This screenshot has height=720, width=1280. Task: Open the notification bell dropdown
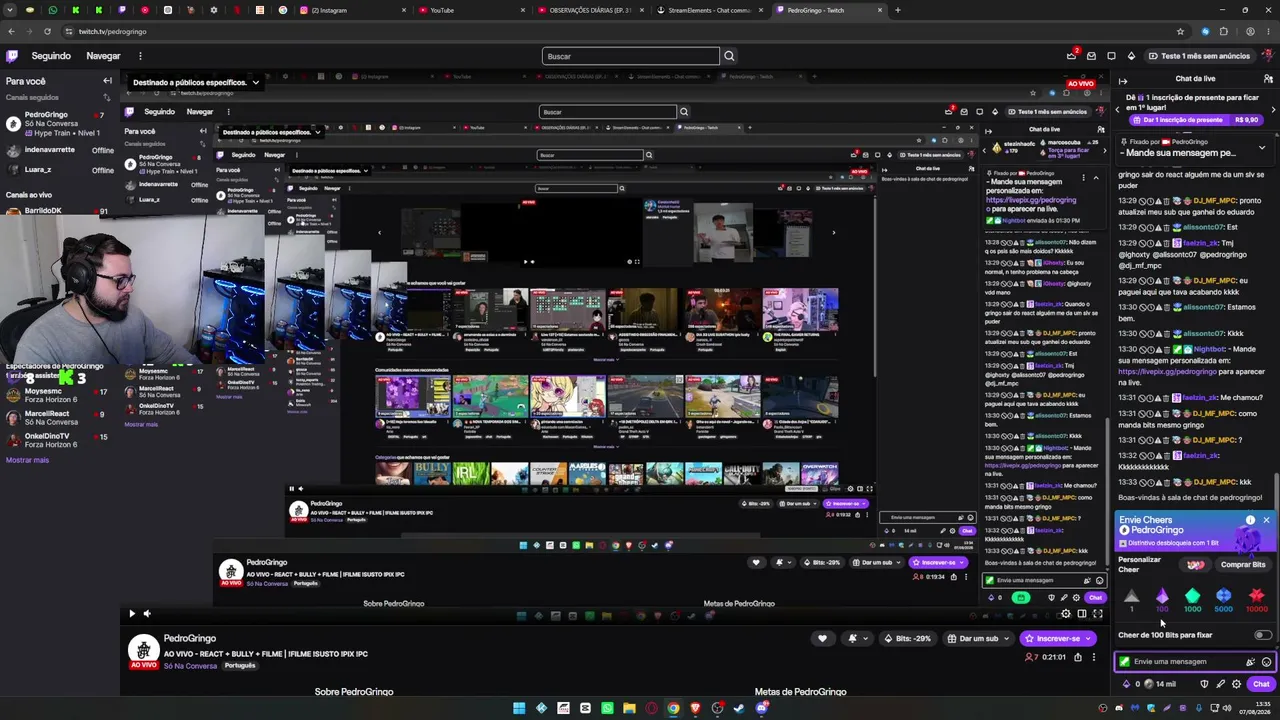point(856,639)
